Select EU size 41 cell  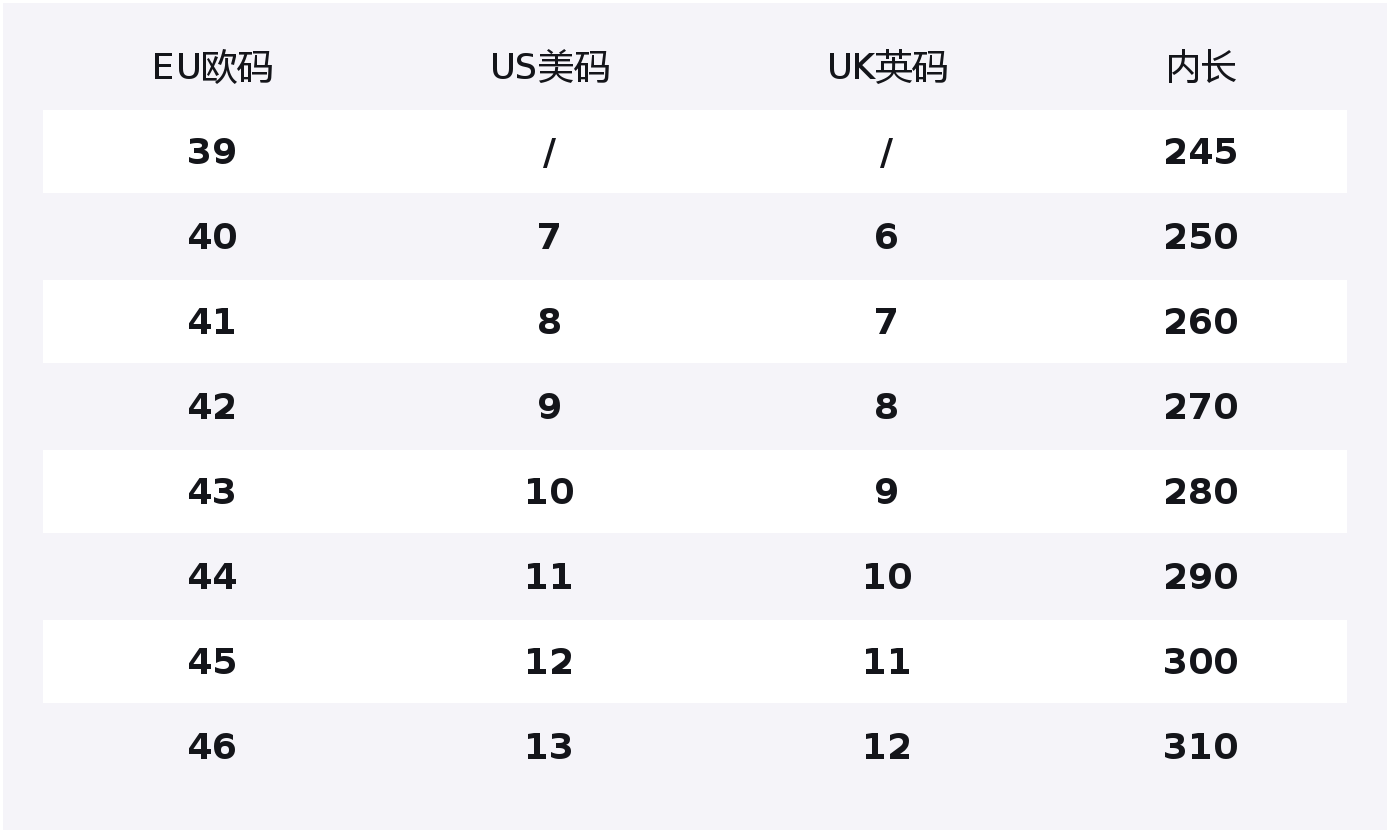tap(212, 322)
